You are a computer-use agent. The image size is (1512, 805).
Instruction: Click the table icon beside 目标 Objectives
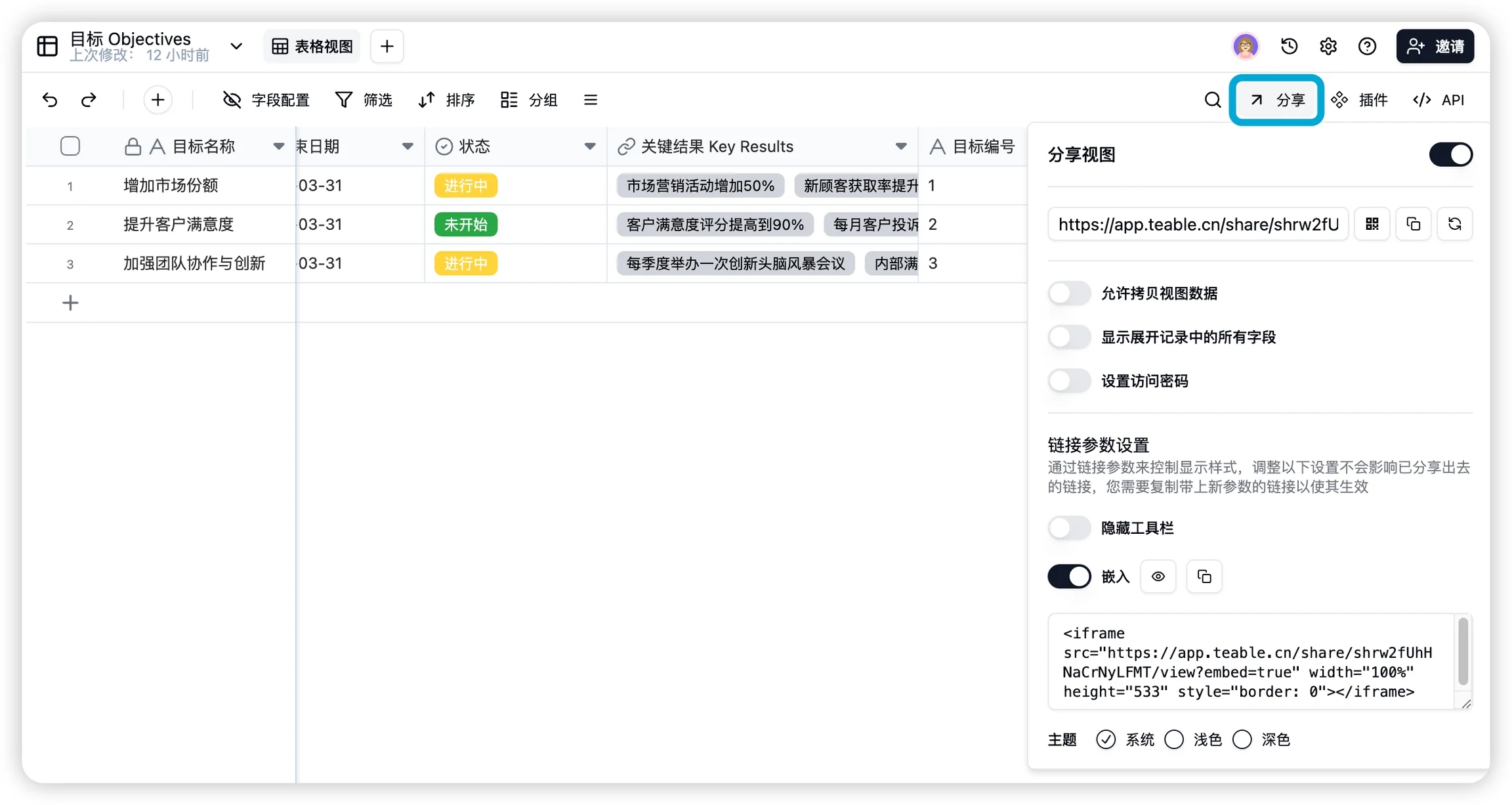47,46
